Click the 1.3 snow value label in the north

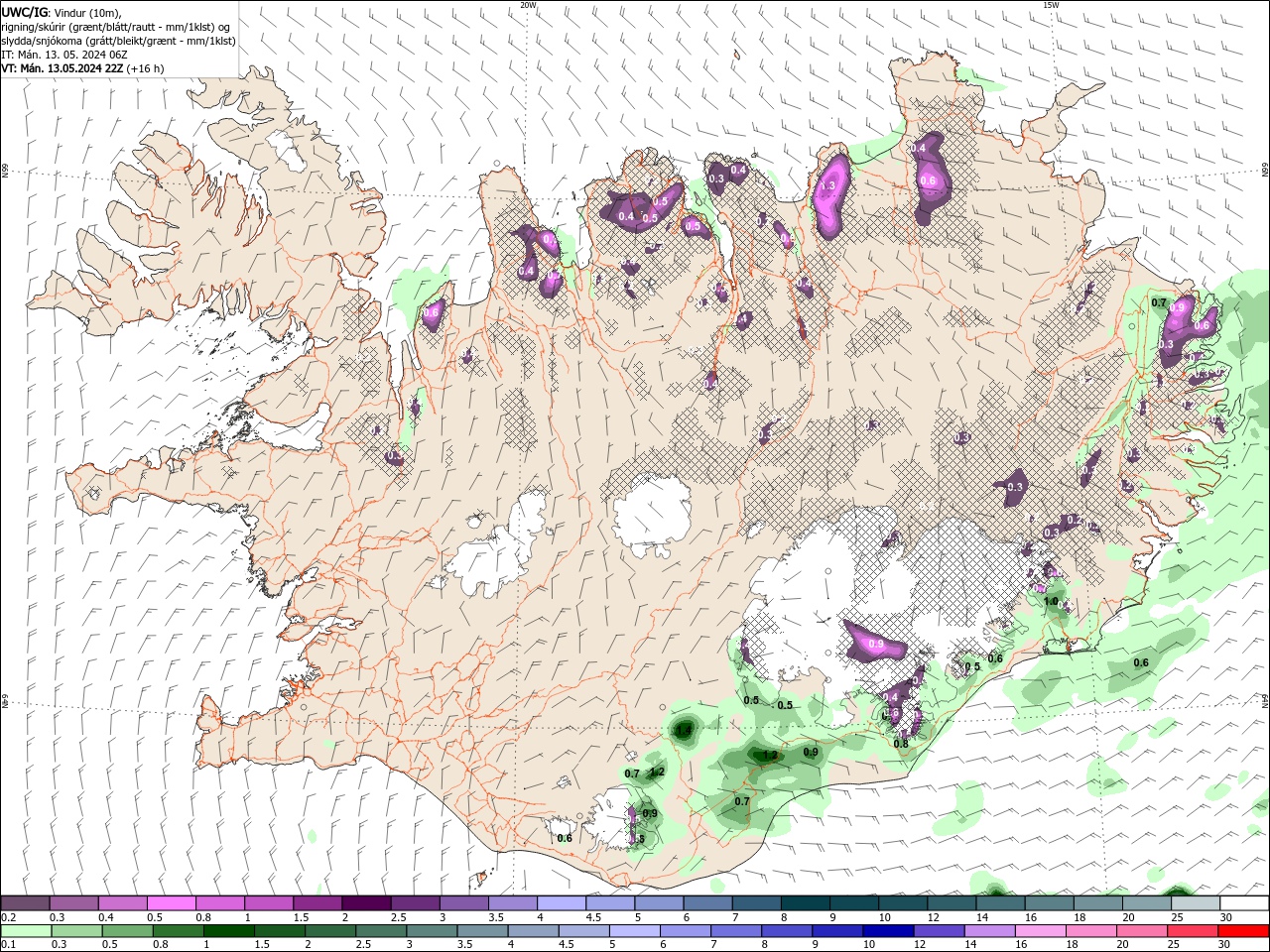click(x=827, y=185)
